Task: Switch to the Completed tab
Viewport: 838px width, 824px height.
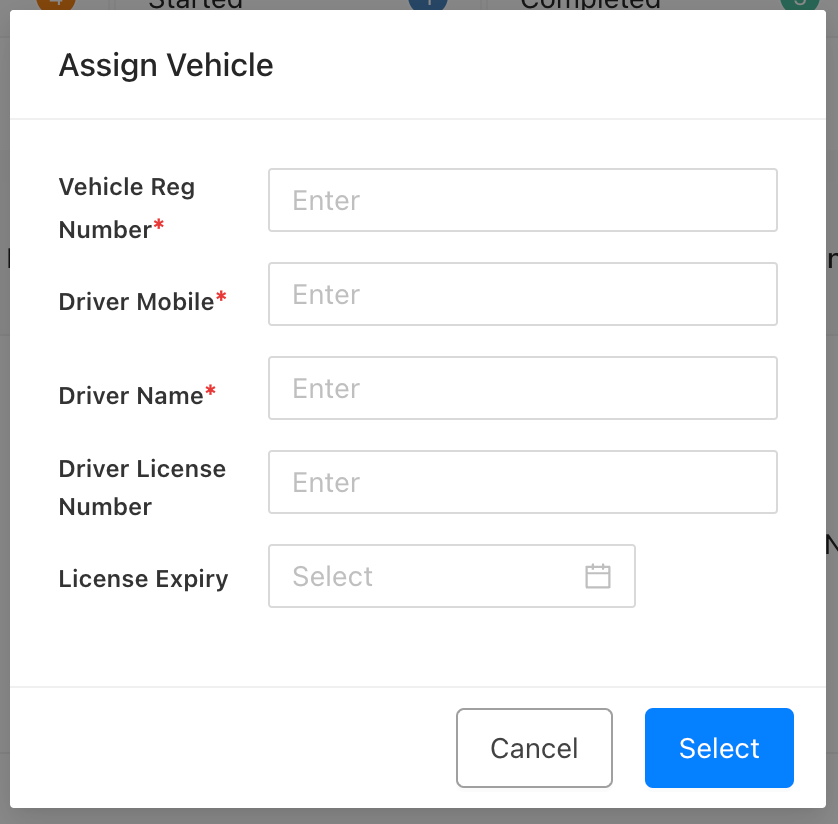Action: tap(590, 3)
